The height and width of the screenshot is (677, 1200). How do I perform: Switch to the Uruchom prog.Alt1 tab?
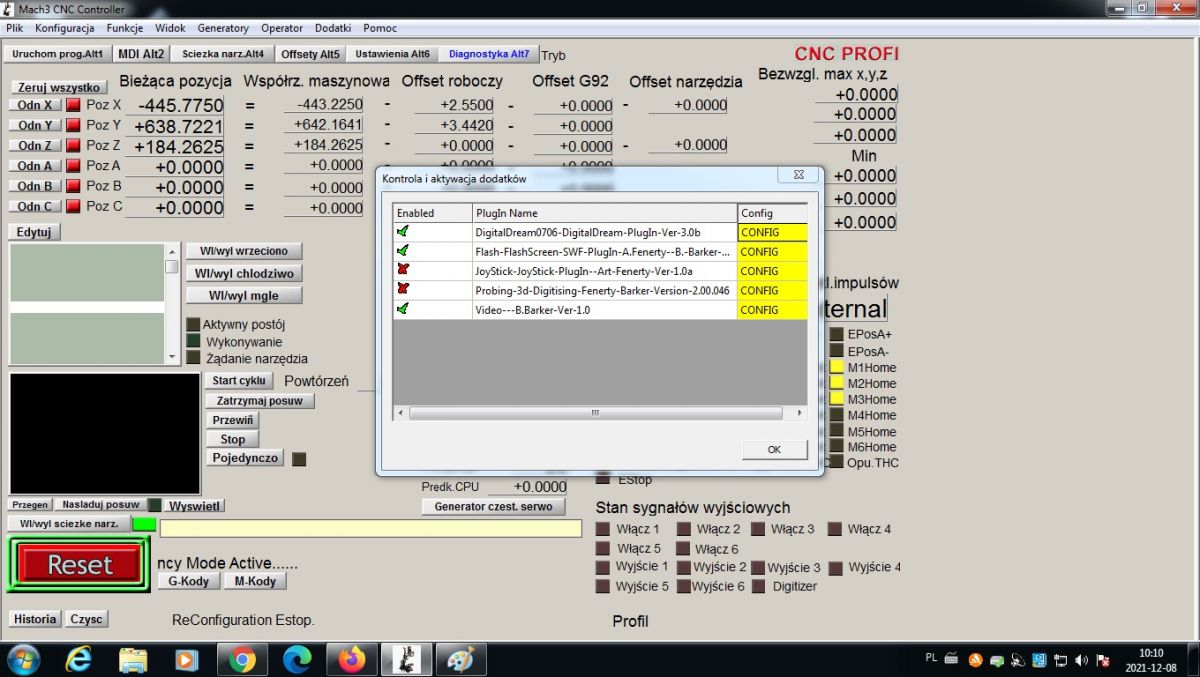57,54
